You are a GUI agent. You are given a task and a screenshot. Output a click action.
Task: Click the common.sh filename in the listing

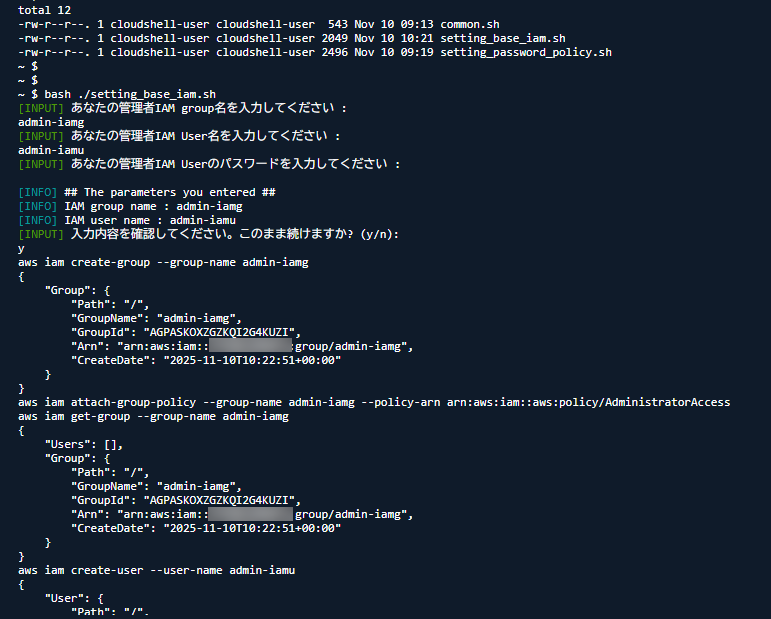click(465, 23)
